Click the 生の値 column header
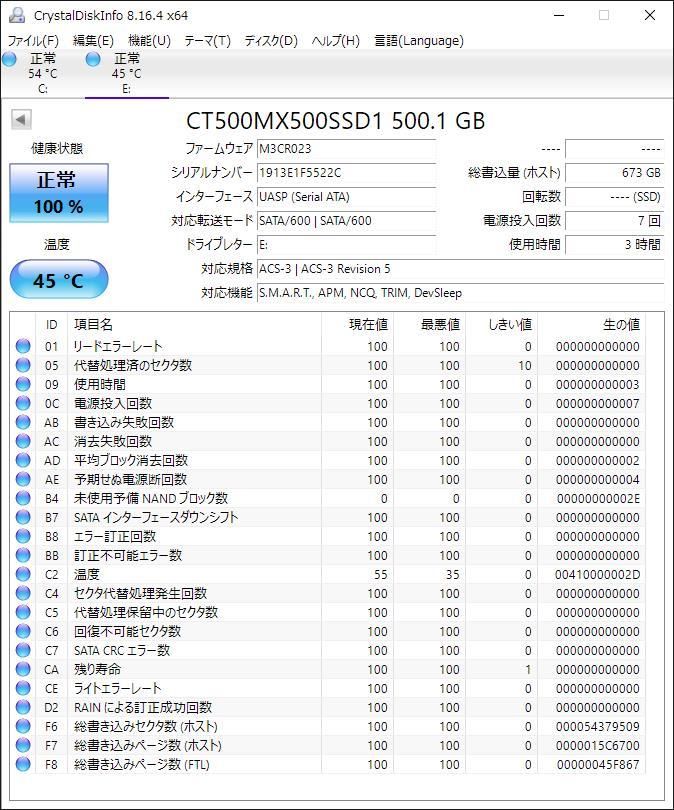Viewport: 674px width, 810px height. tap(592, 324)
